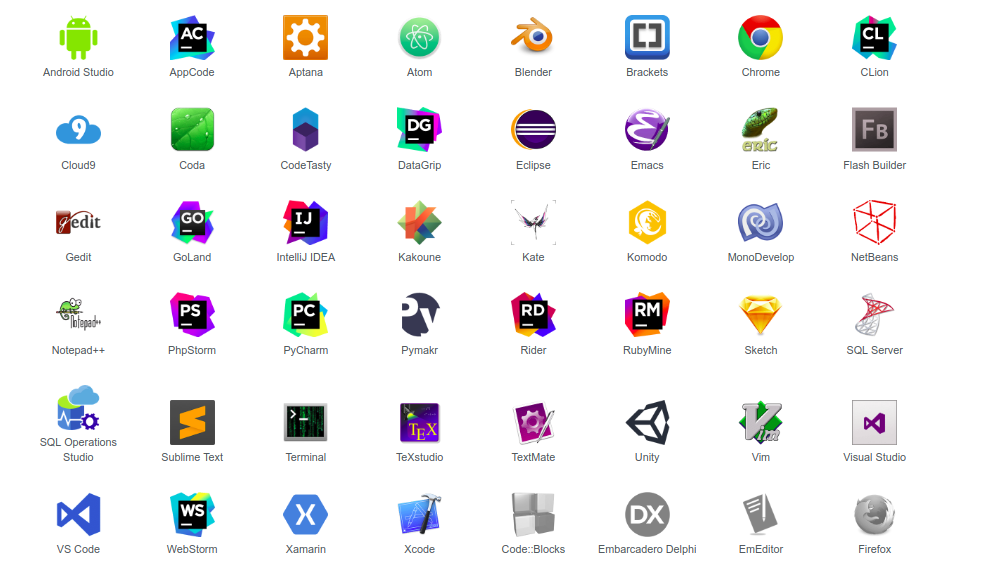988x579 pixels.
Task: Click the "Embarcadero Delphi" caption
Action: pyautogui.click(x=647, y=549)
